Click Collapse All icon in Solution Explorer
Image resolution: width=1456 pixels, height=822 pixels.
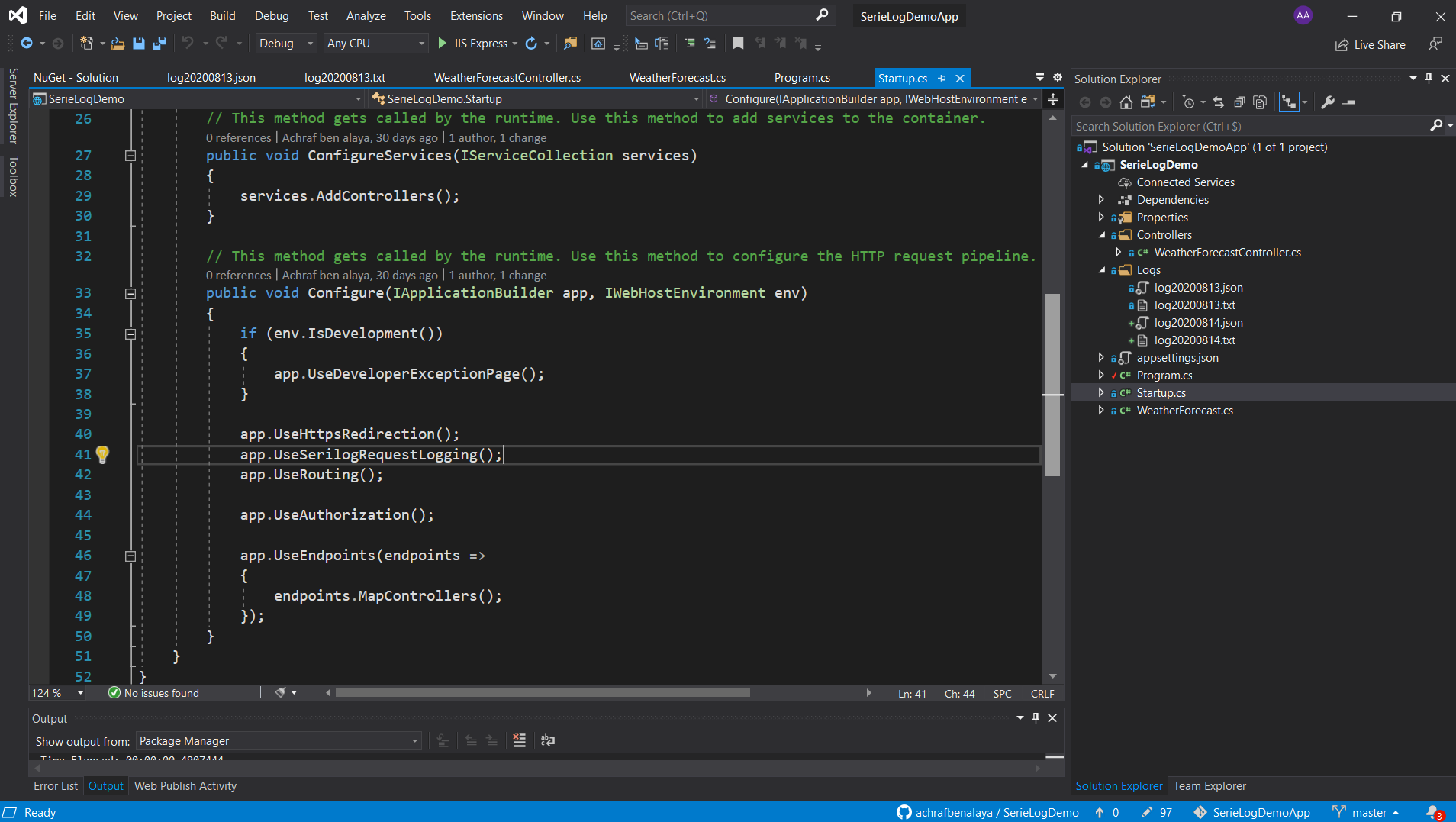1239,102
